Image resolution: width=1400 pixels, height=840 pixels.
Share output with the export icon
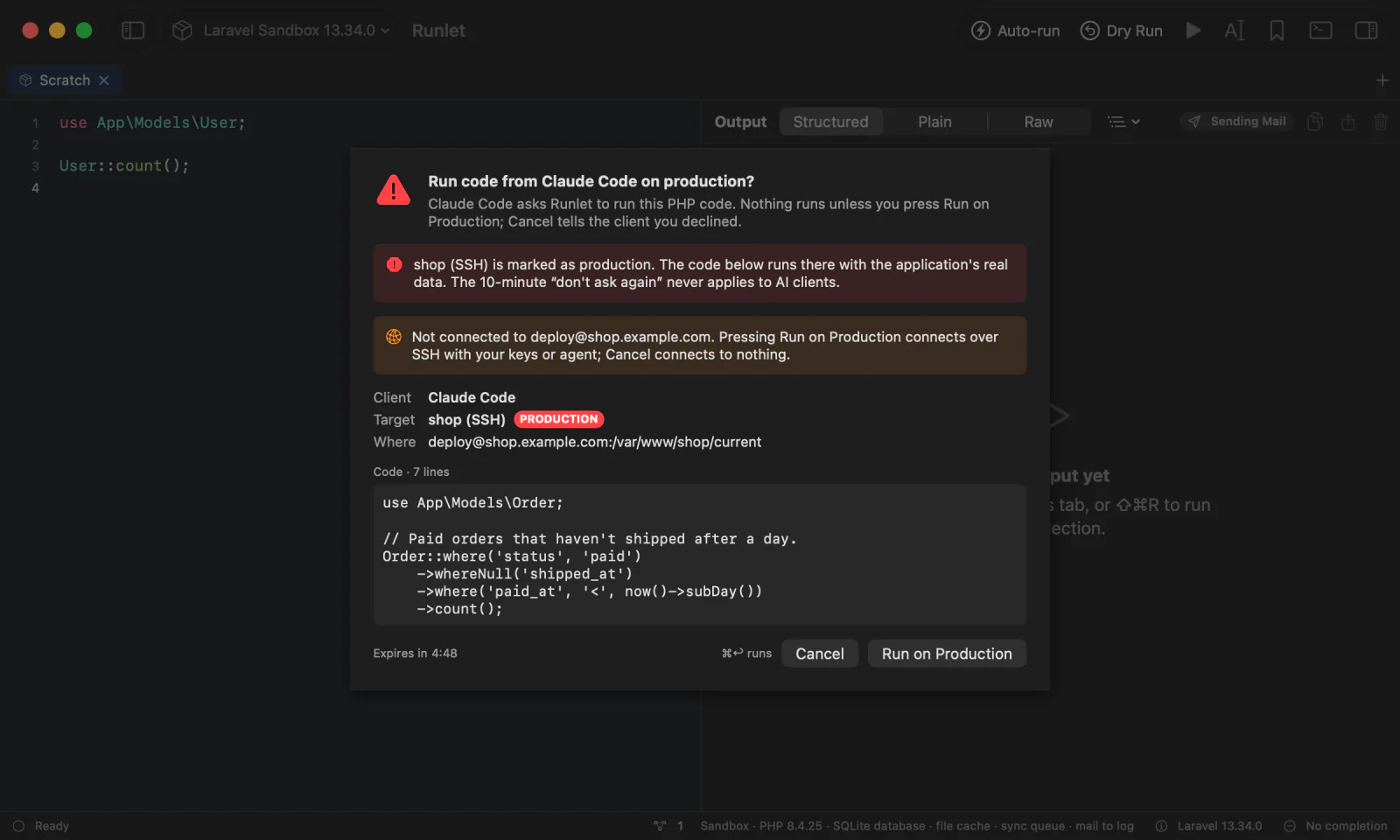(x=1347, y=122)
